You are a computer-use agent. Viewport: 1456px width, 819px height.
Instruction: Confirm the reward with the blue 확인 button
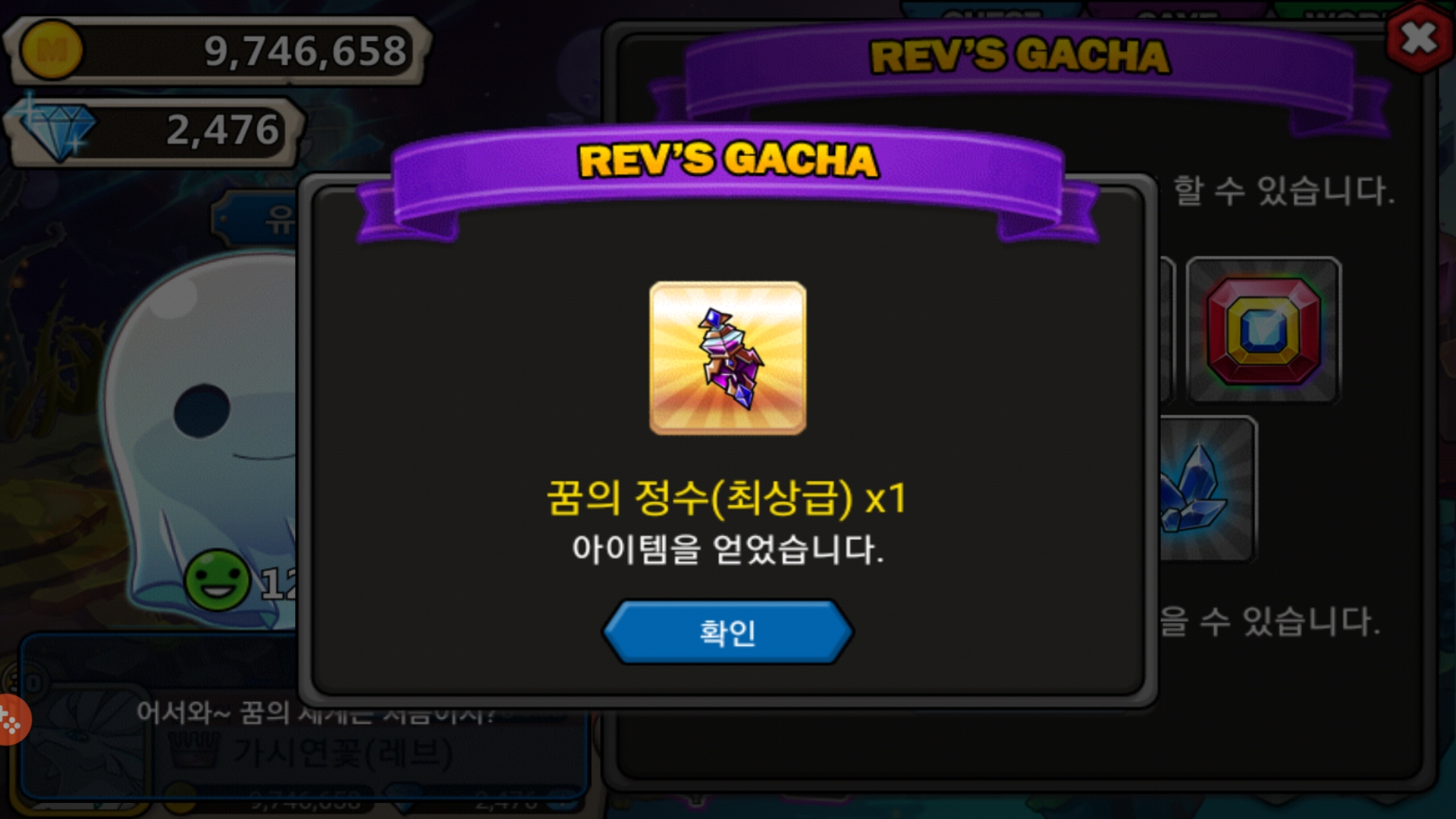point(728,632)
